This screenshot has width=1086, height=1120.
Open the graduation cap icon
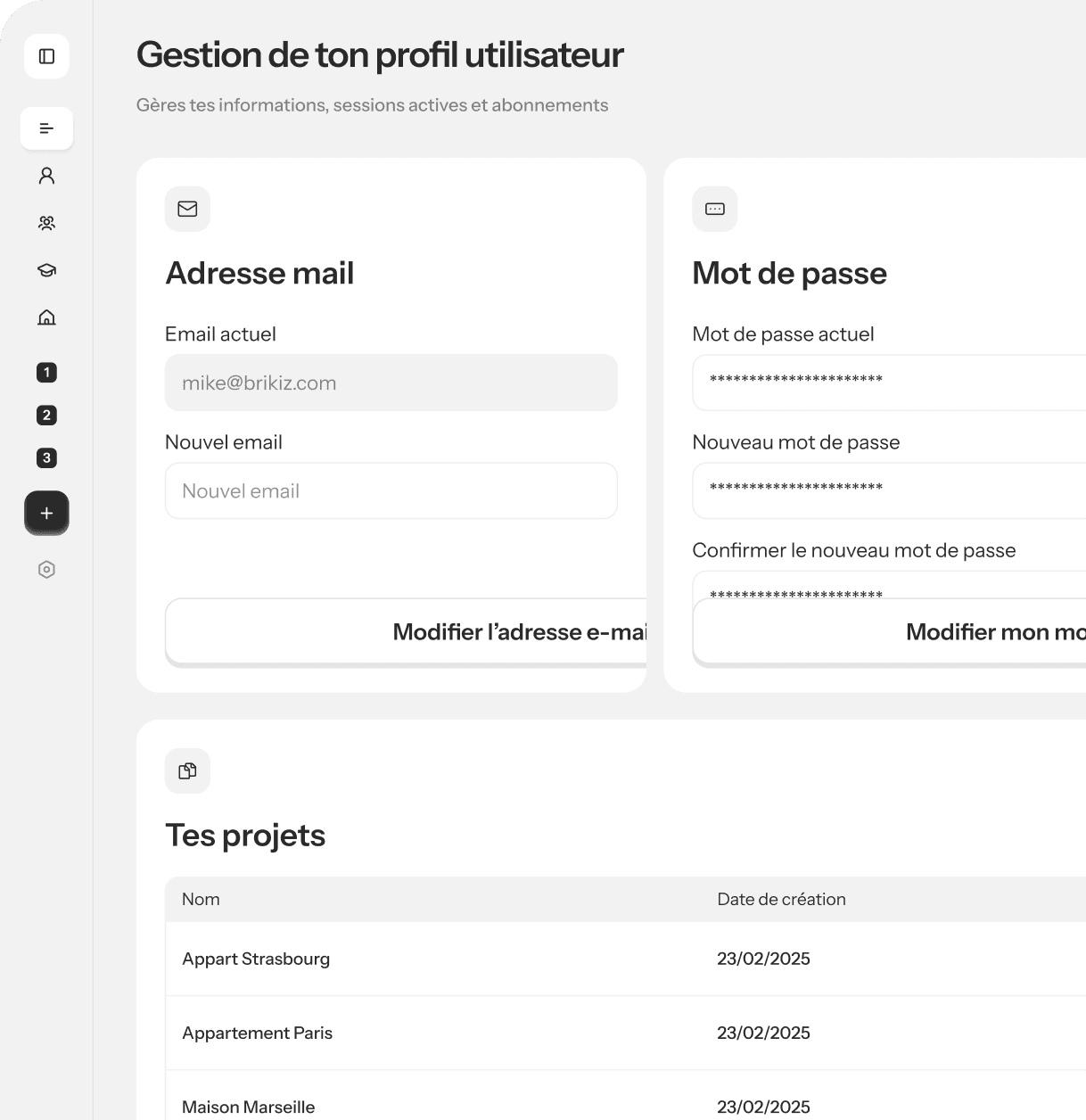[46, 270]
